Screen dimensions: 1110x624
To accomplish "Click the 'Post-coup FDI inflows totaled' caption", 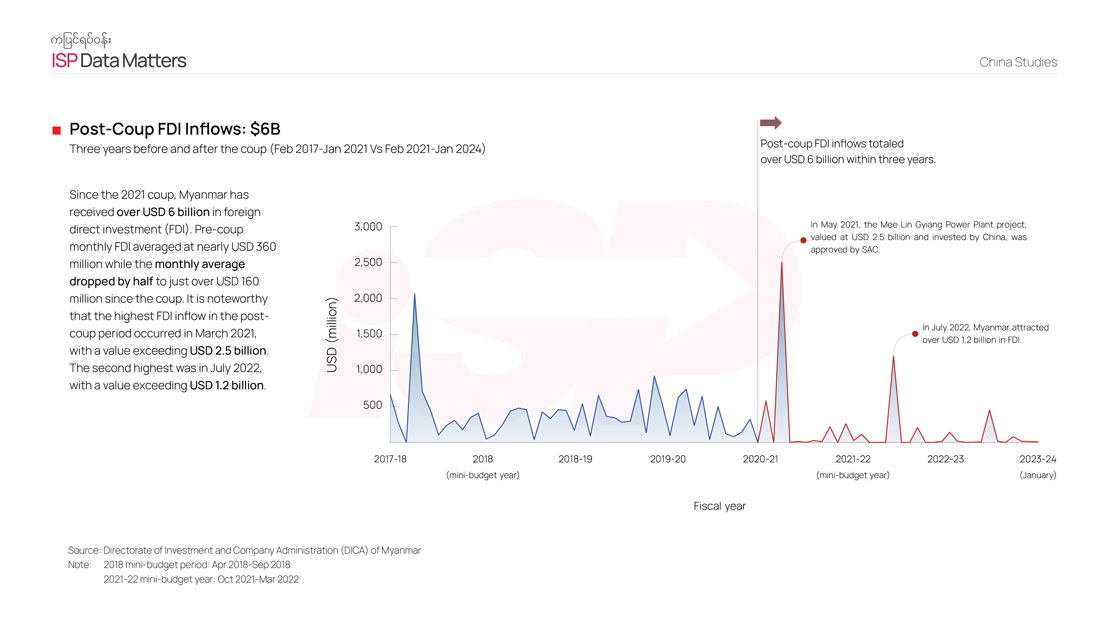I will 838,144.
